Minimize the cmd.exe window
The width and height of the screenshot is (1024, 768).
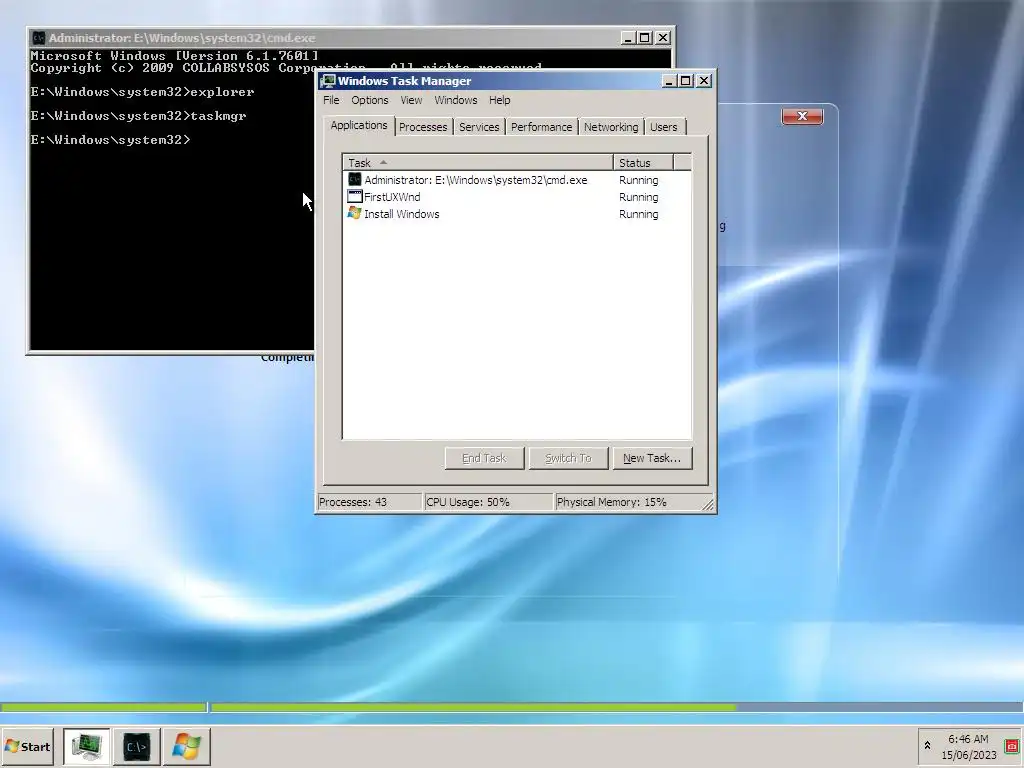point(628,38)
